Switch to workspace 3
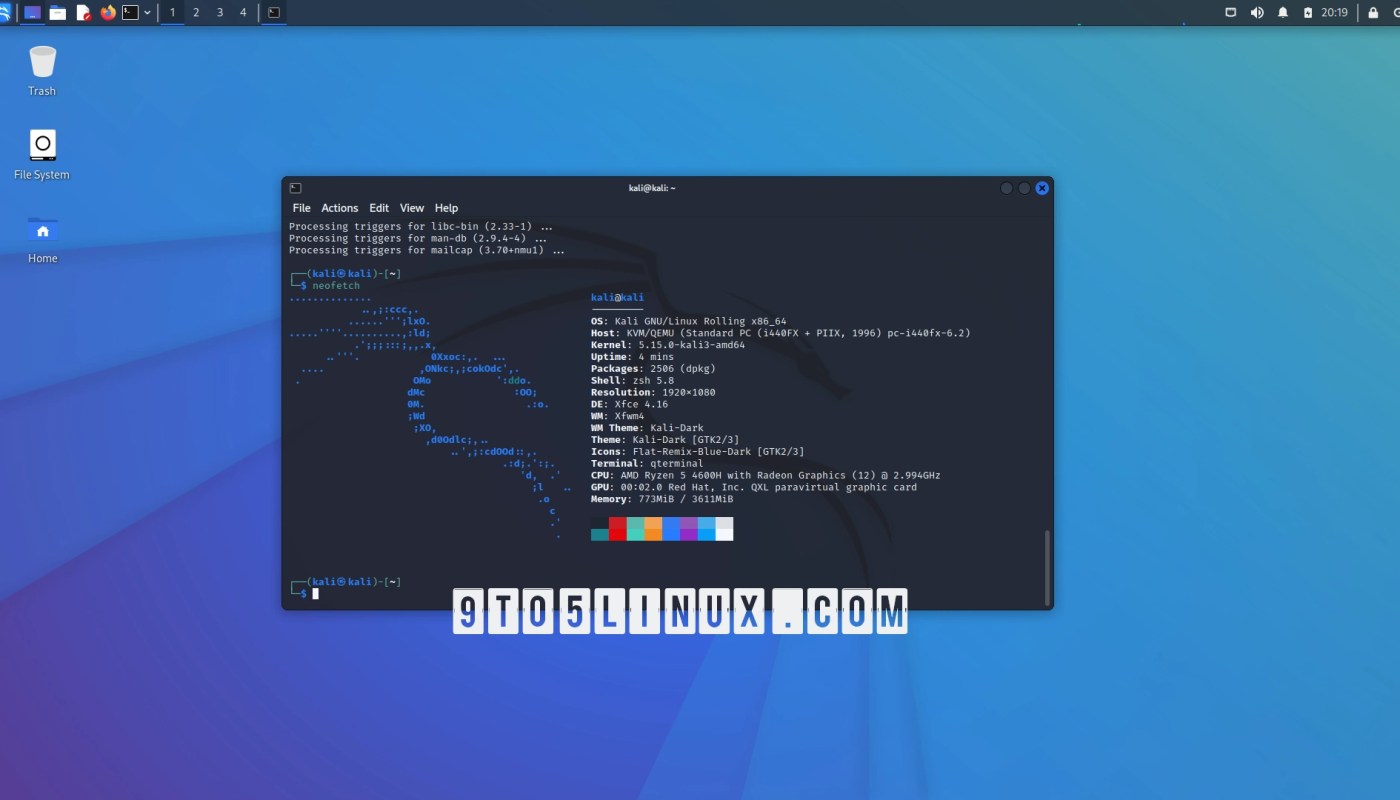 pos(220,13)
